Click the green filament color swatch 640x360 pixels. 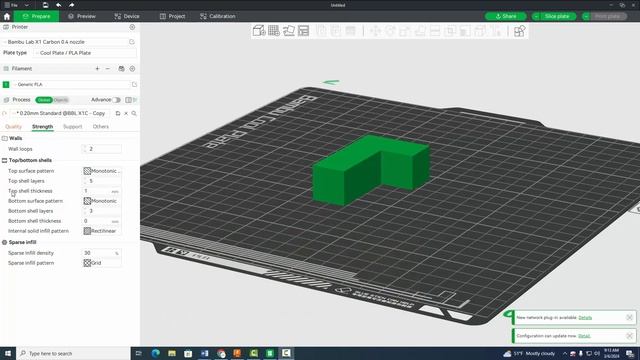pyautogui.click(x=6, y=84)
